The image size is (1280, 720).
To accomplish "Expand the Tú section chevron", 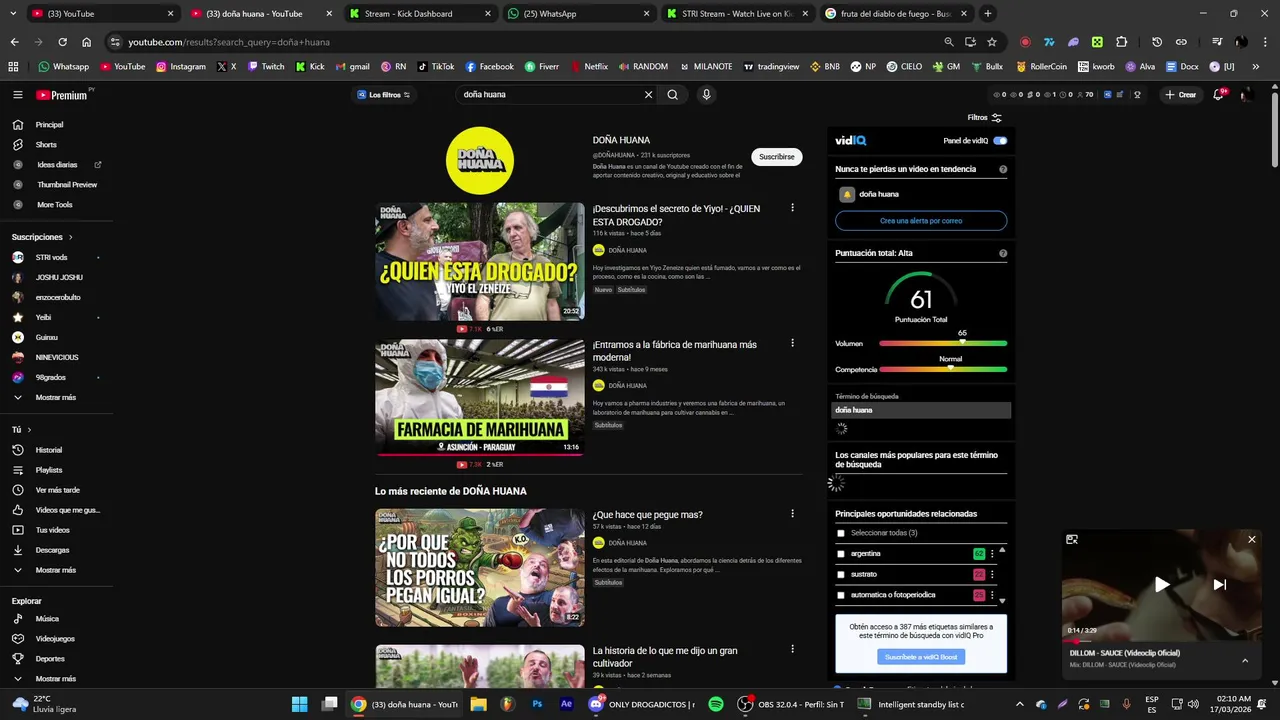I will click(x=28, y=430).
